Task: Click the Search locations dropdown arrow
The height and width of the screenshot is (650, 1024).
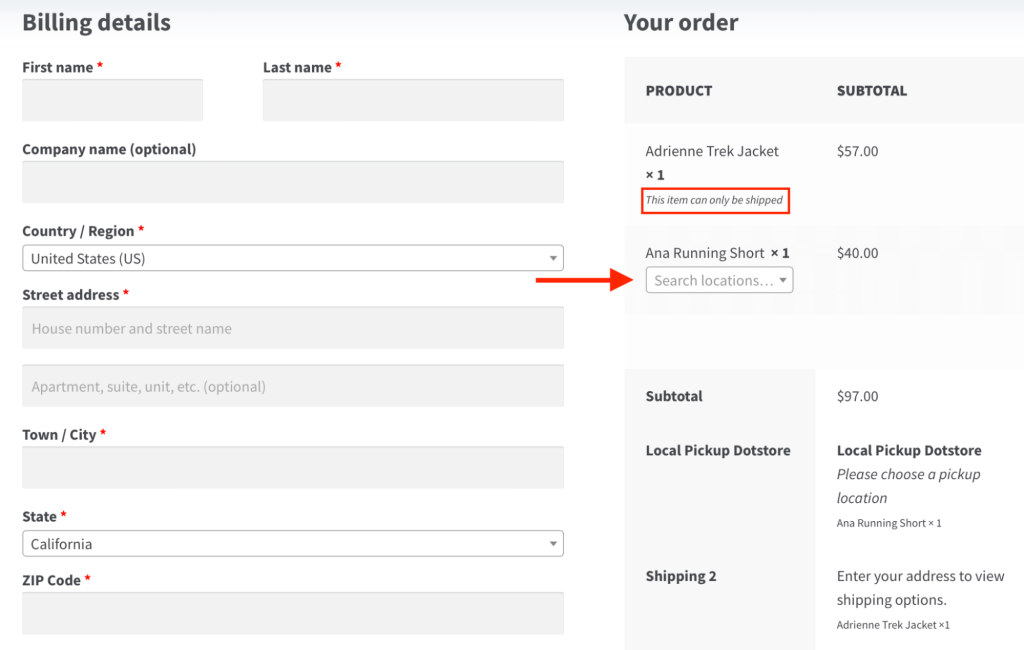Action: [782, 280]
